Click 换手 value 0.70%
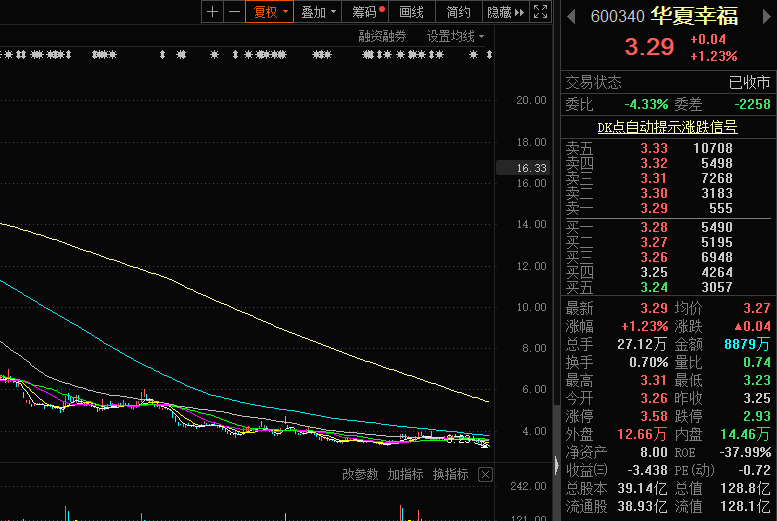The width and height of the screenshot is (777, 521). click(648, 362)
